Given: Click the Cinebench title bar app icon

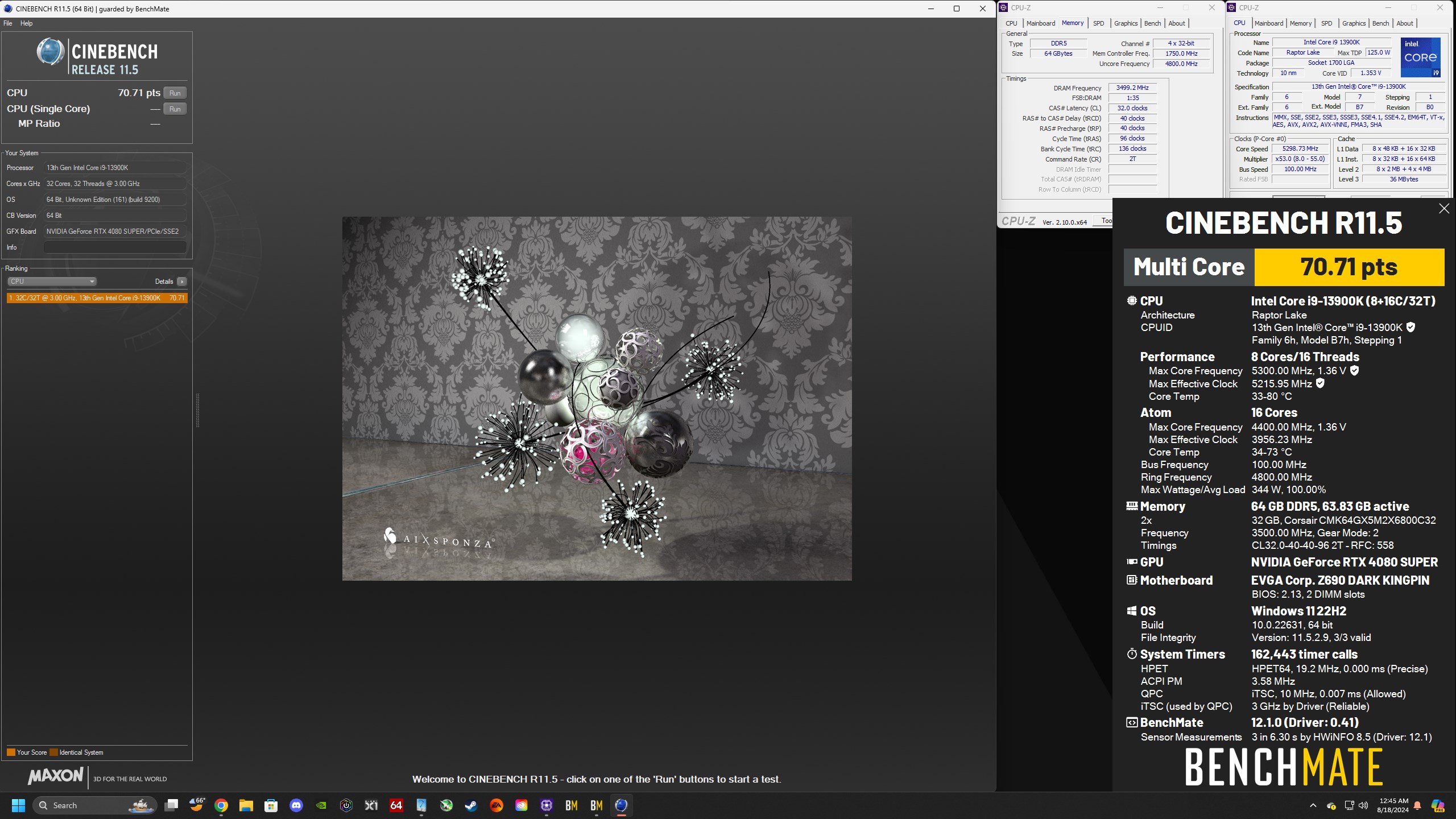Looking at the screenshot, I should tap(8, 9).
